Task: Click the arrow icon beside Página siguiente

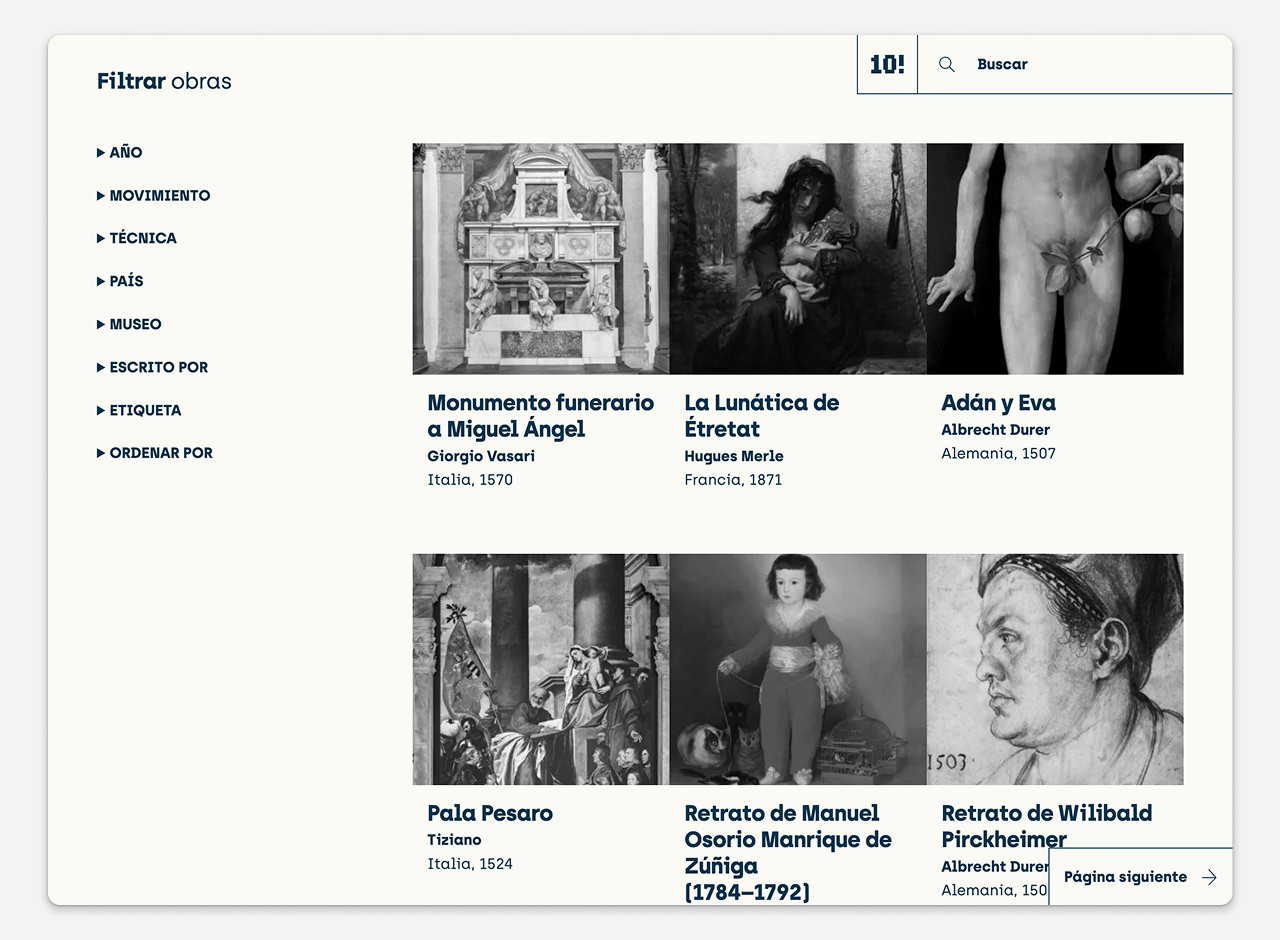Action: tap(1209, 877)
